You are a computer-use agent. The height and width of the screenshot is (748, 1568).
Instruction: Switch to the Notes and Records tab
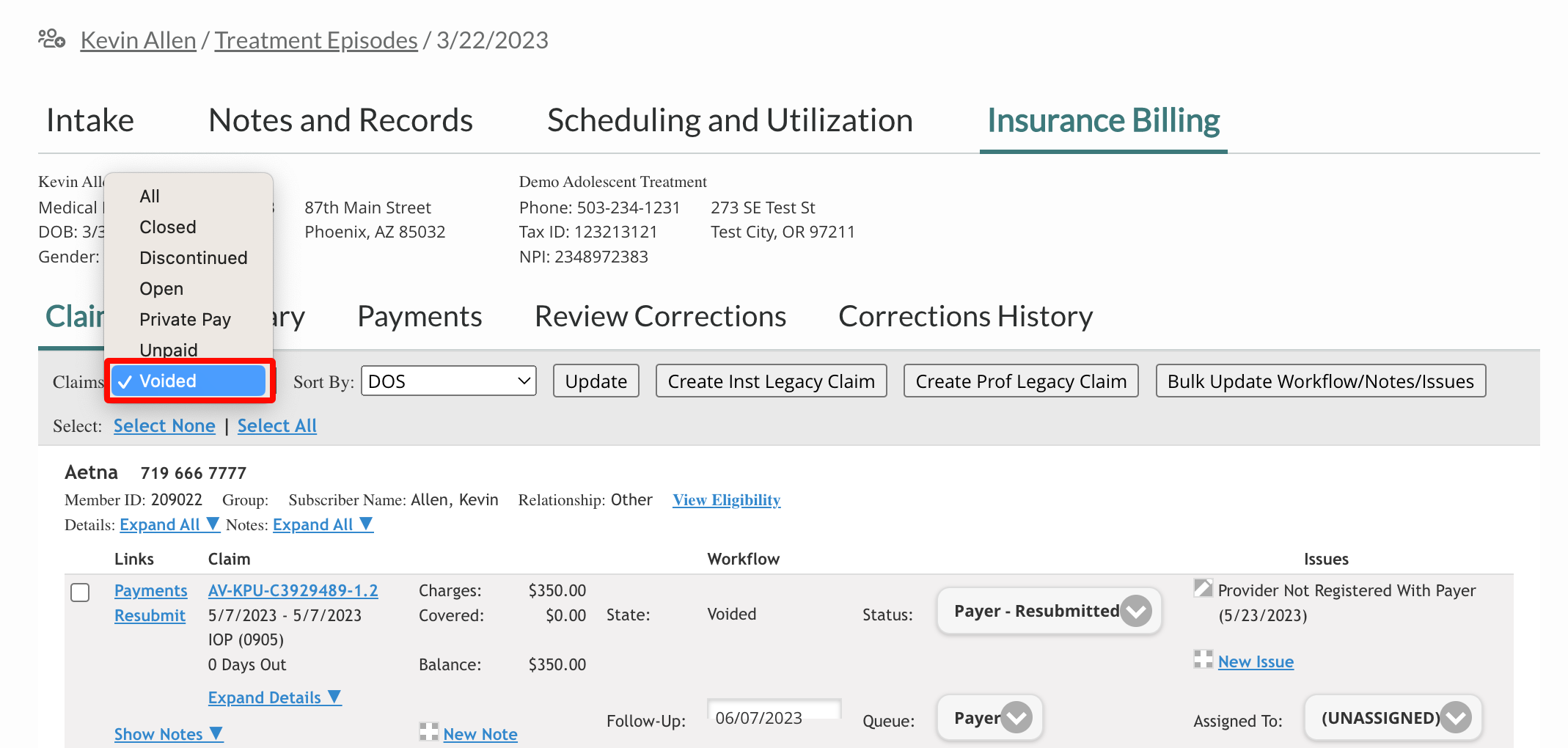click(340, 120)
